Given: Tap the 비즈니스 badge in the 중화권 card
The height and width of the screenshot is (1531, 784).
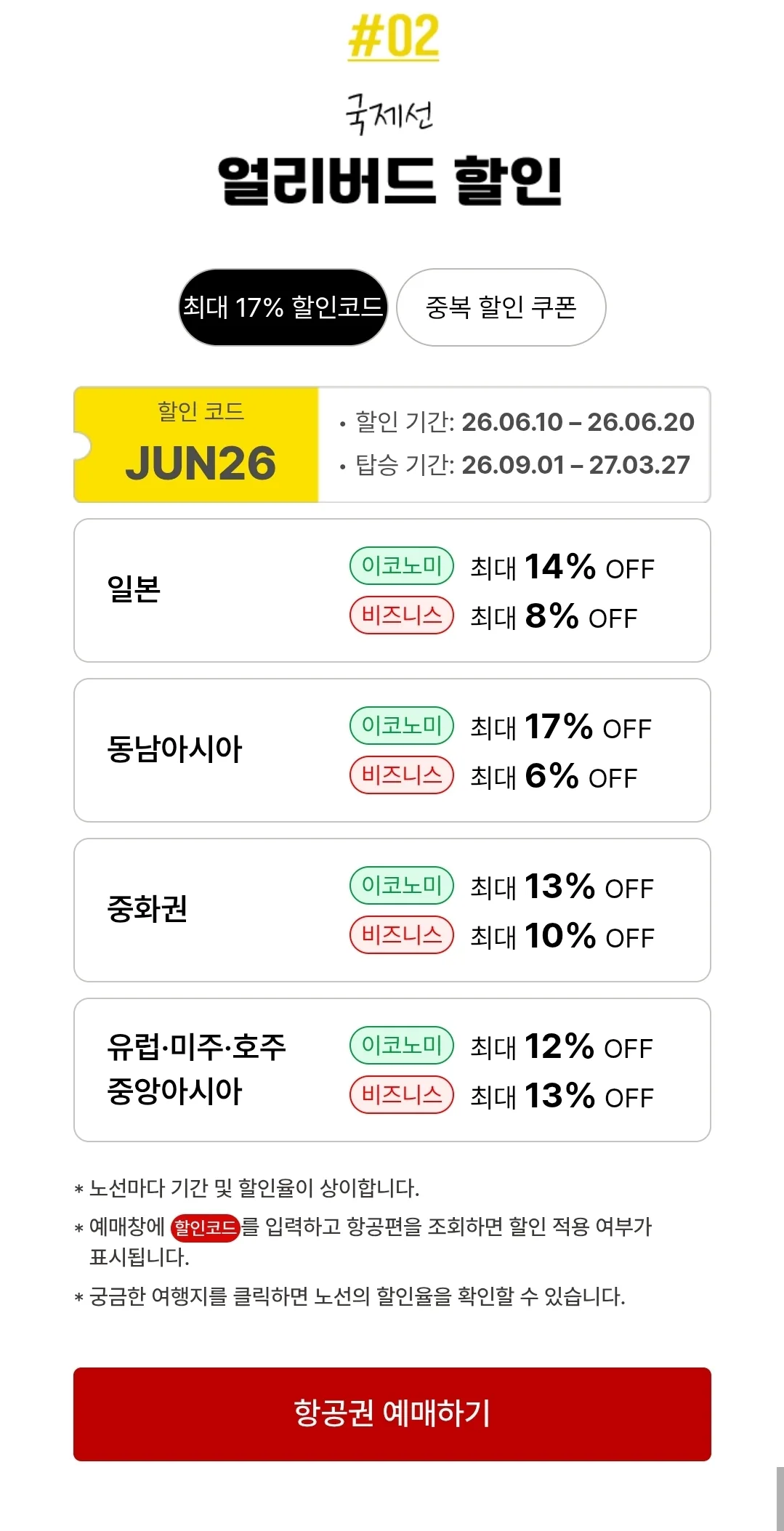Looking at the screenshot, I should click(402, 935).
